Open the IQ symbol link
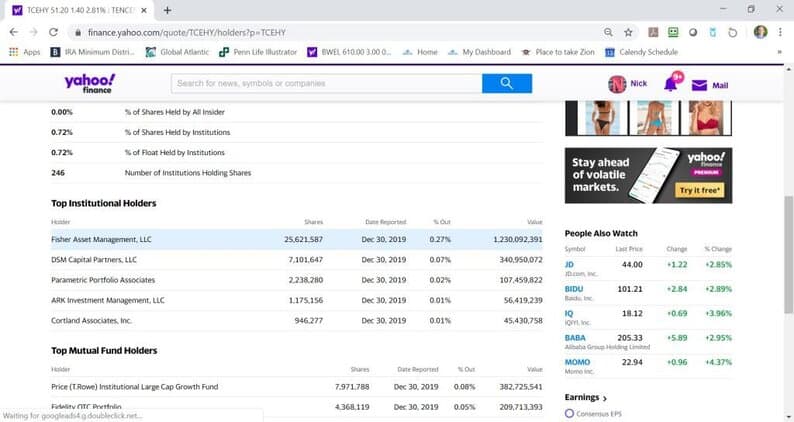This screenshot has width=794, height=422. click(x=569, y=313)
